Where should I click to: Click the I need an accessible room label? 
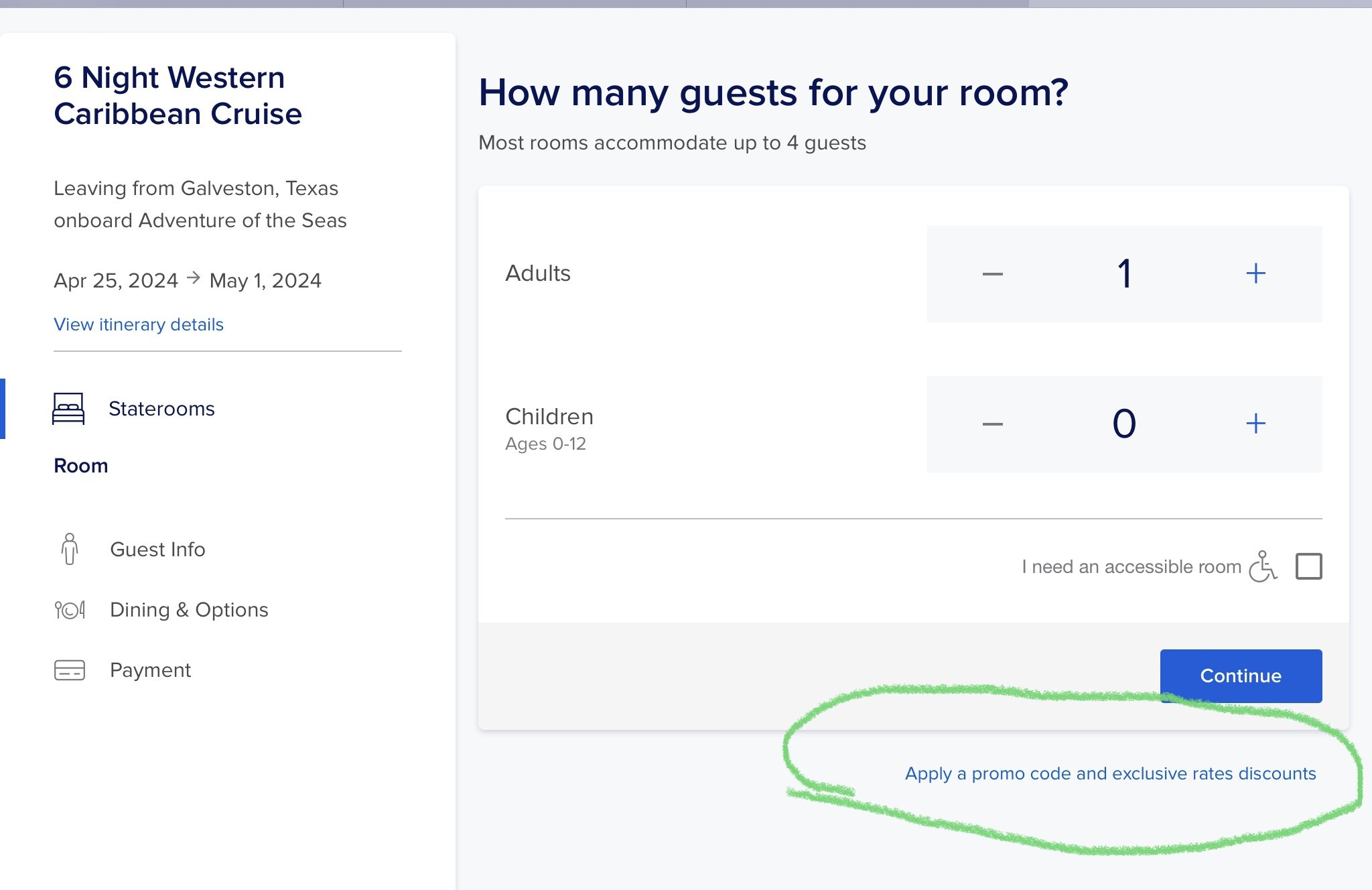pos(1131,567)
